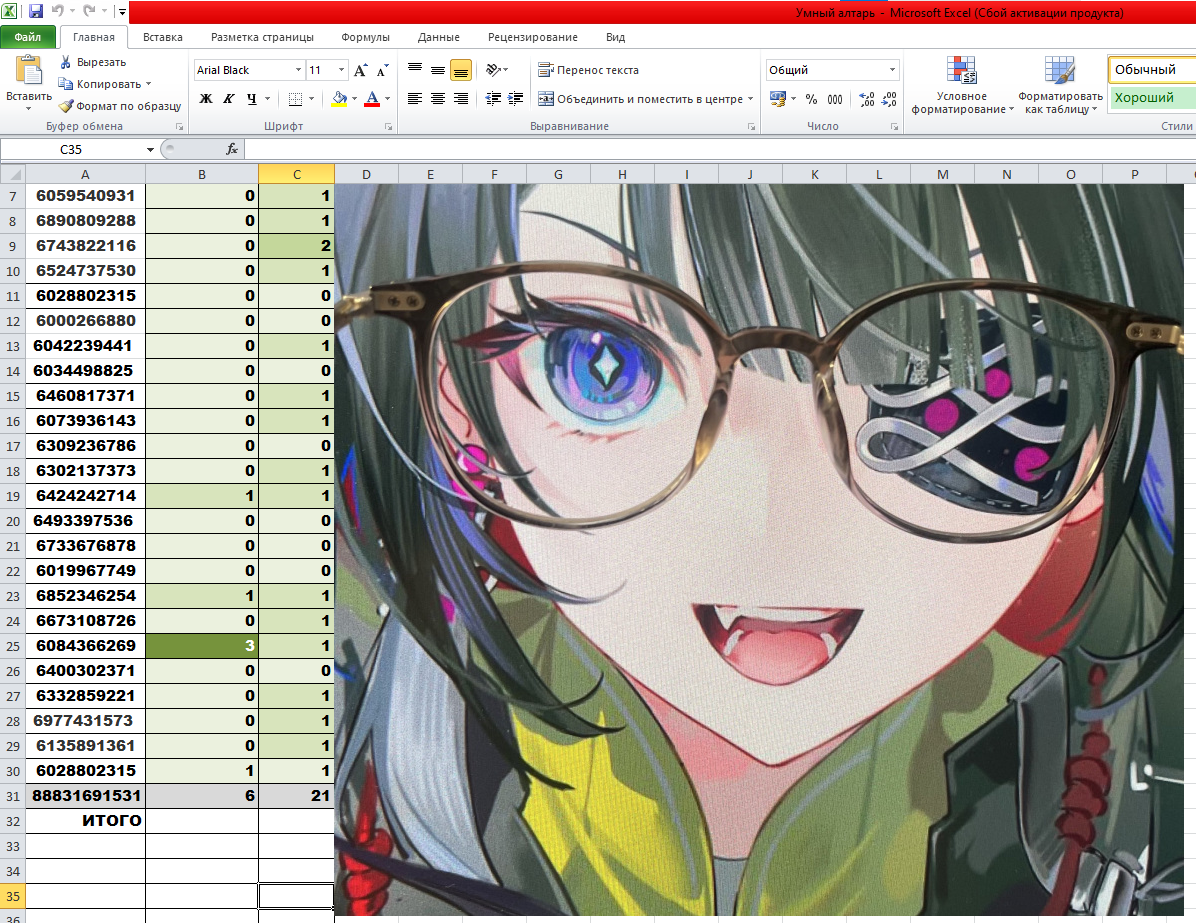
Task: Customize quick access toolbar dropdown
Action: point(122,11)
